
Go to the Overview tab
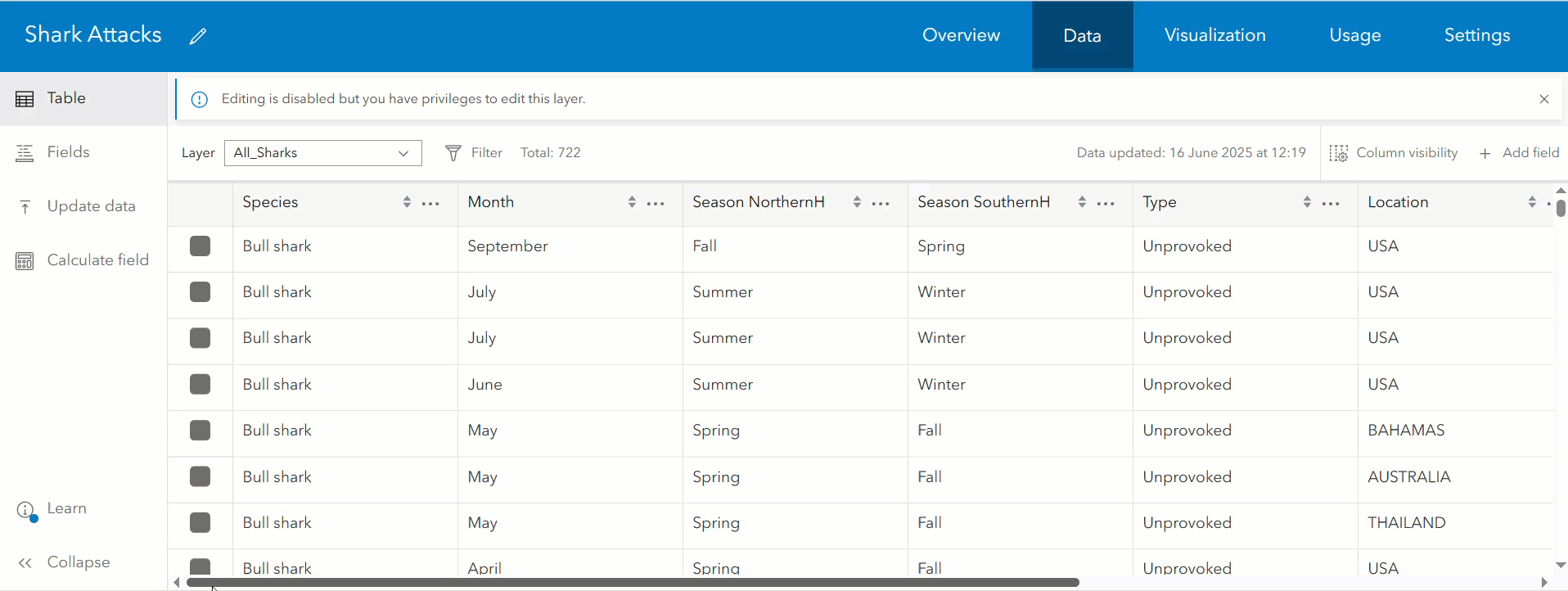961,35
